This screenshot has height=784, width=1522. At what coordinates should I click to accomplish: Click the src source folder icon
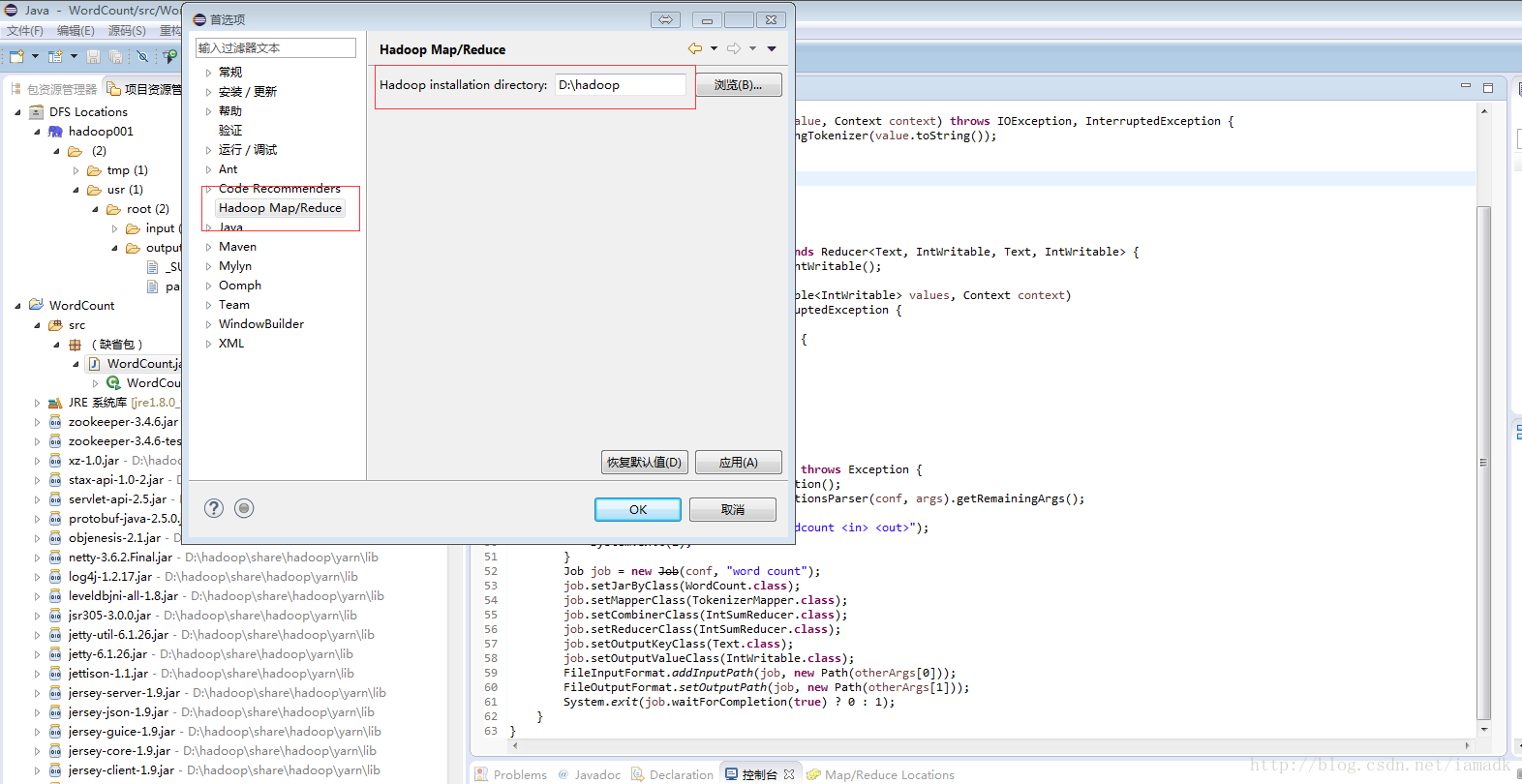pyautogui.click(x=55, y=325)
